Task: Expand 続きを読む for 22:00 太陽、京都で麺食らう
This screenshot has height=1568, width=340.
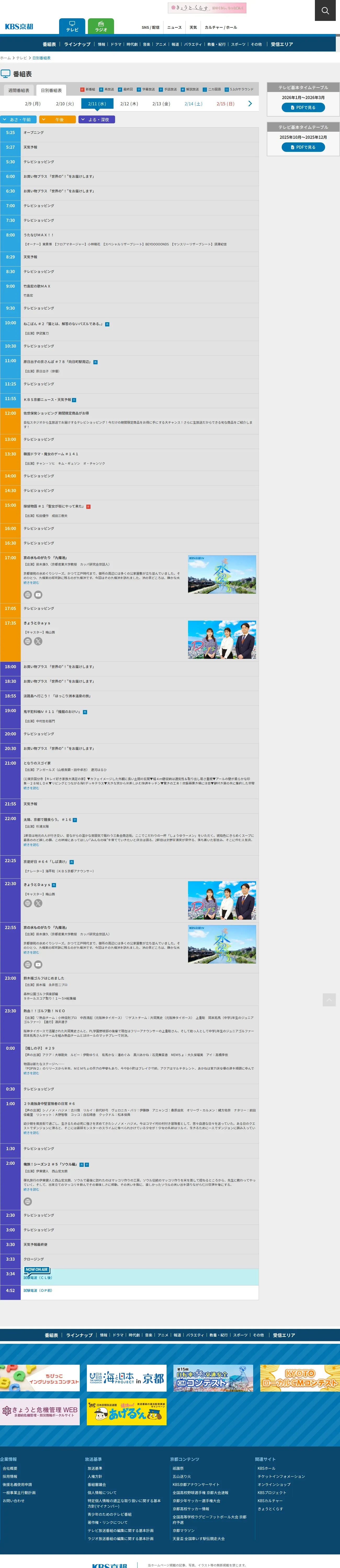Action: (31, 844)
